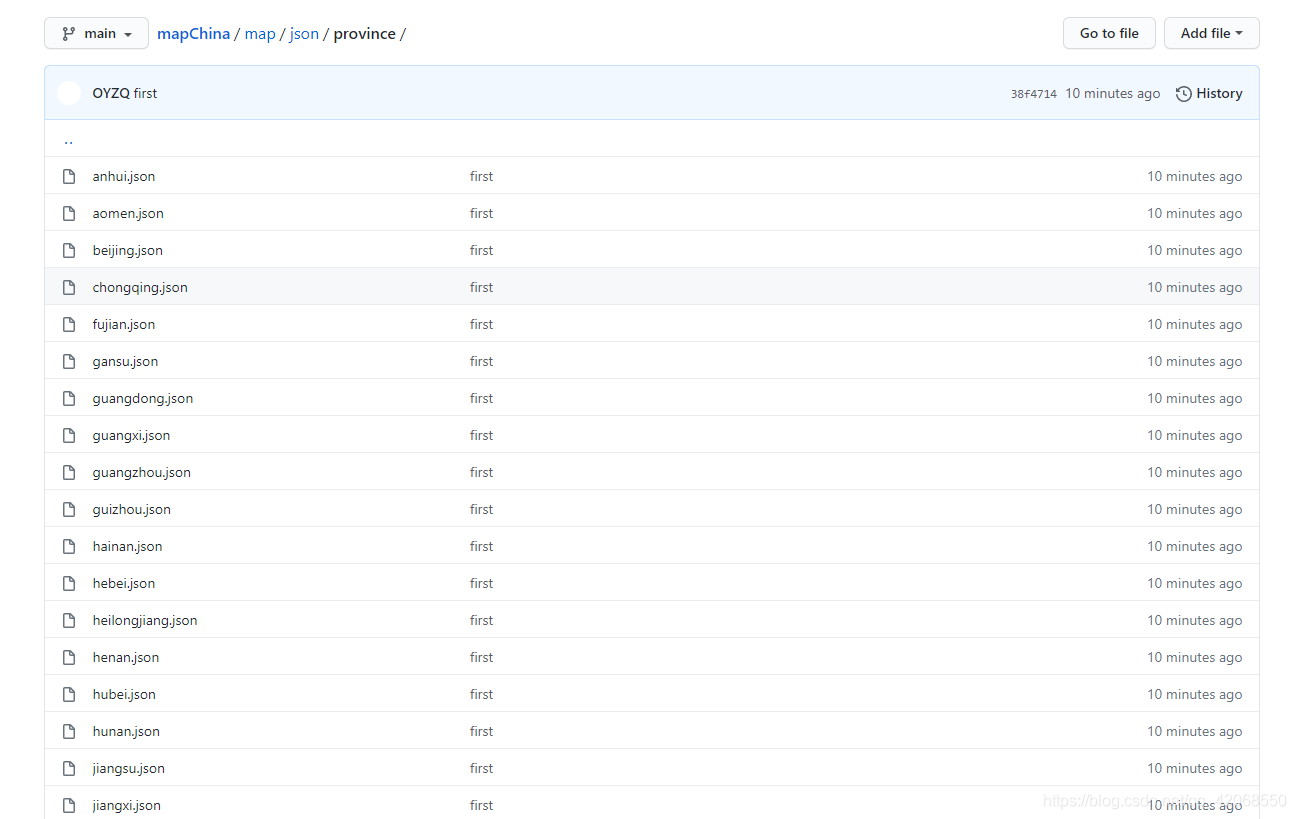1296x819 pixels.
Task: Click the file icon next to henan.json
Action: [x=69, y=657]
